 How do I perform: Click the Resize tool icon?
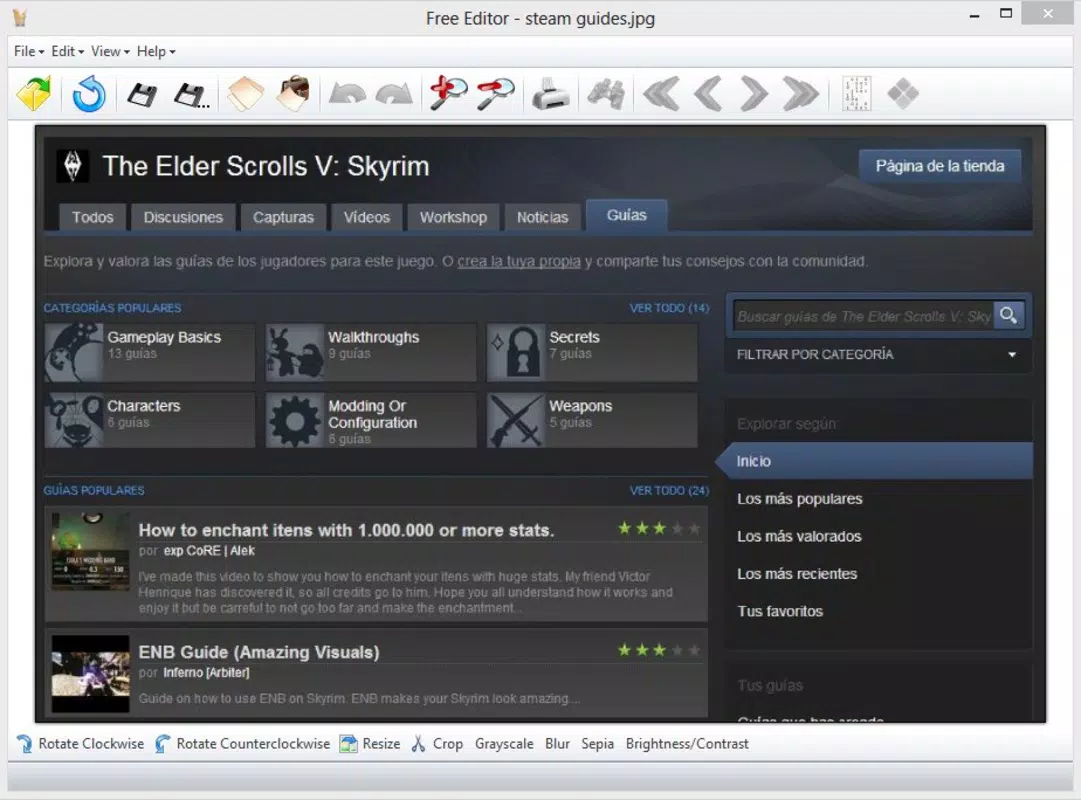point(349,743)
